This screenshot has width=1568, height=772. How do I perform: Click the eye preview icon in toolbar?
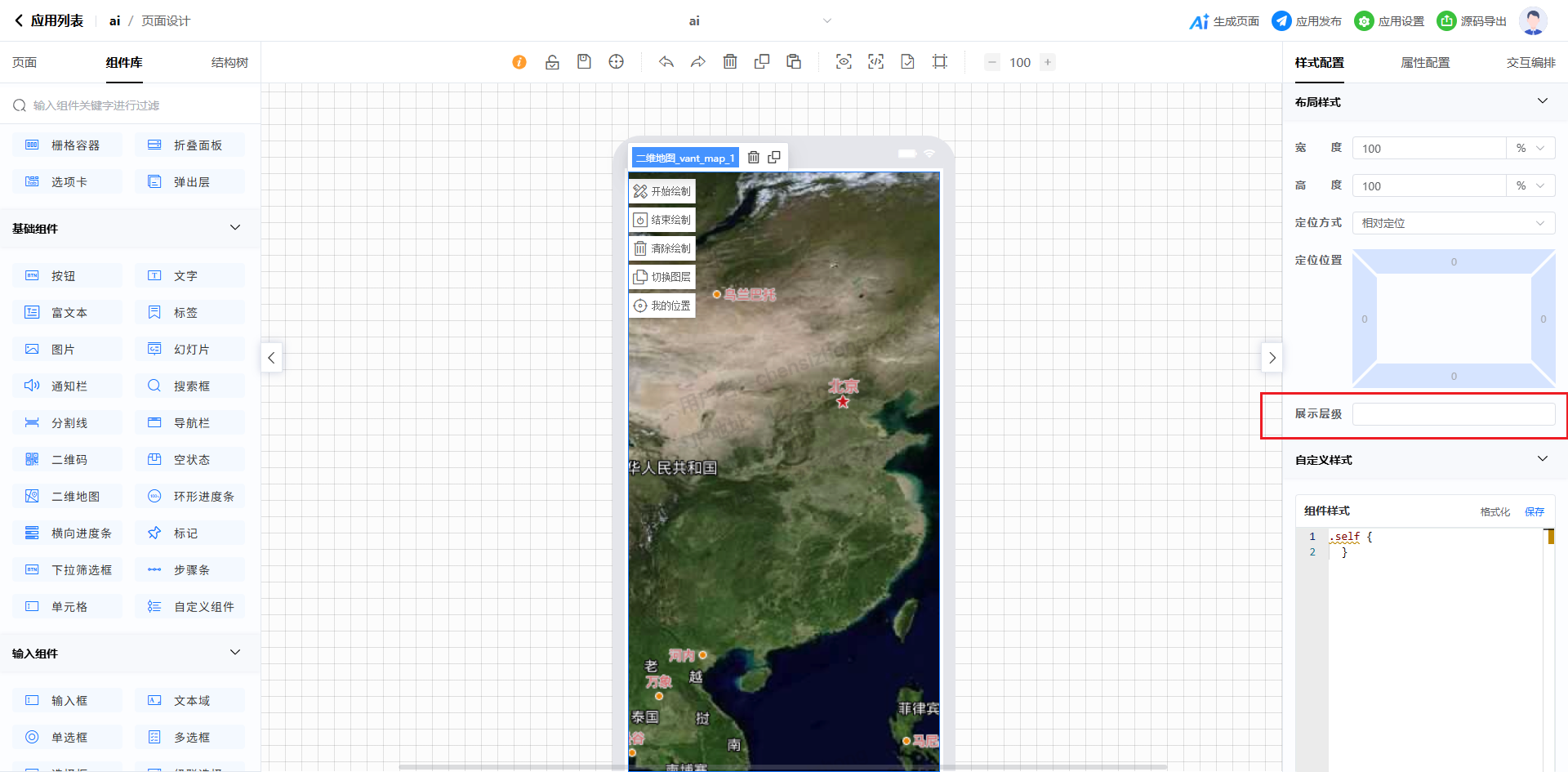(x=844, y=62)
